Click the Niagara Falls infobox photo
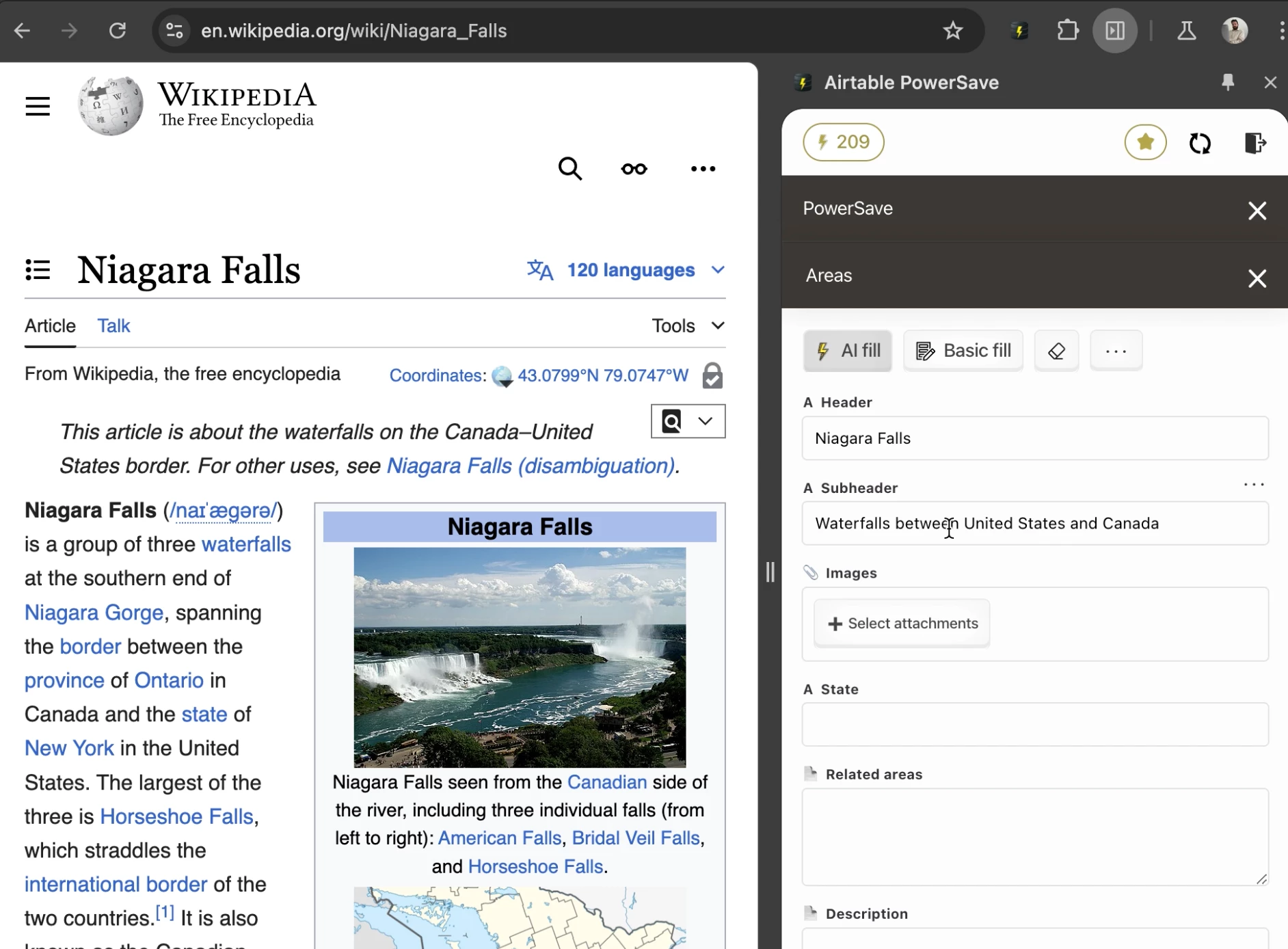Viewport: 1288px width, 949px height. pos(520,657)
